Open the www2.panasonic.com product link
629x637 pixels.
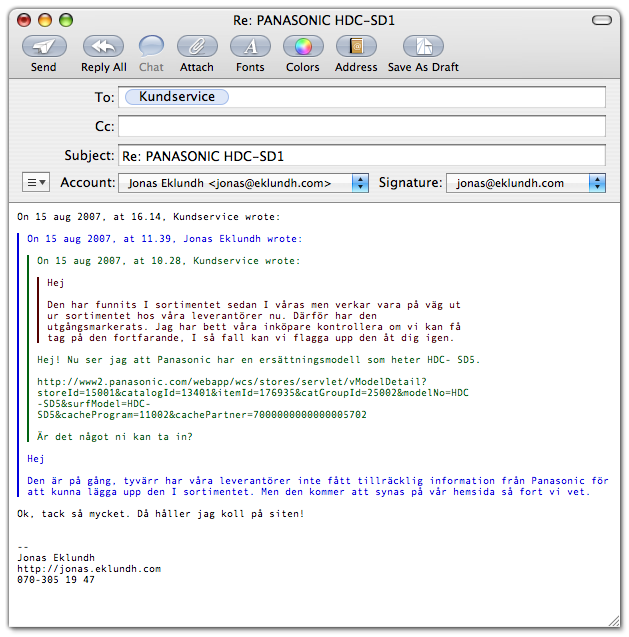[x=232, y=381]
